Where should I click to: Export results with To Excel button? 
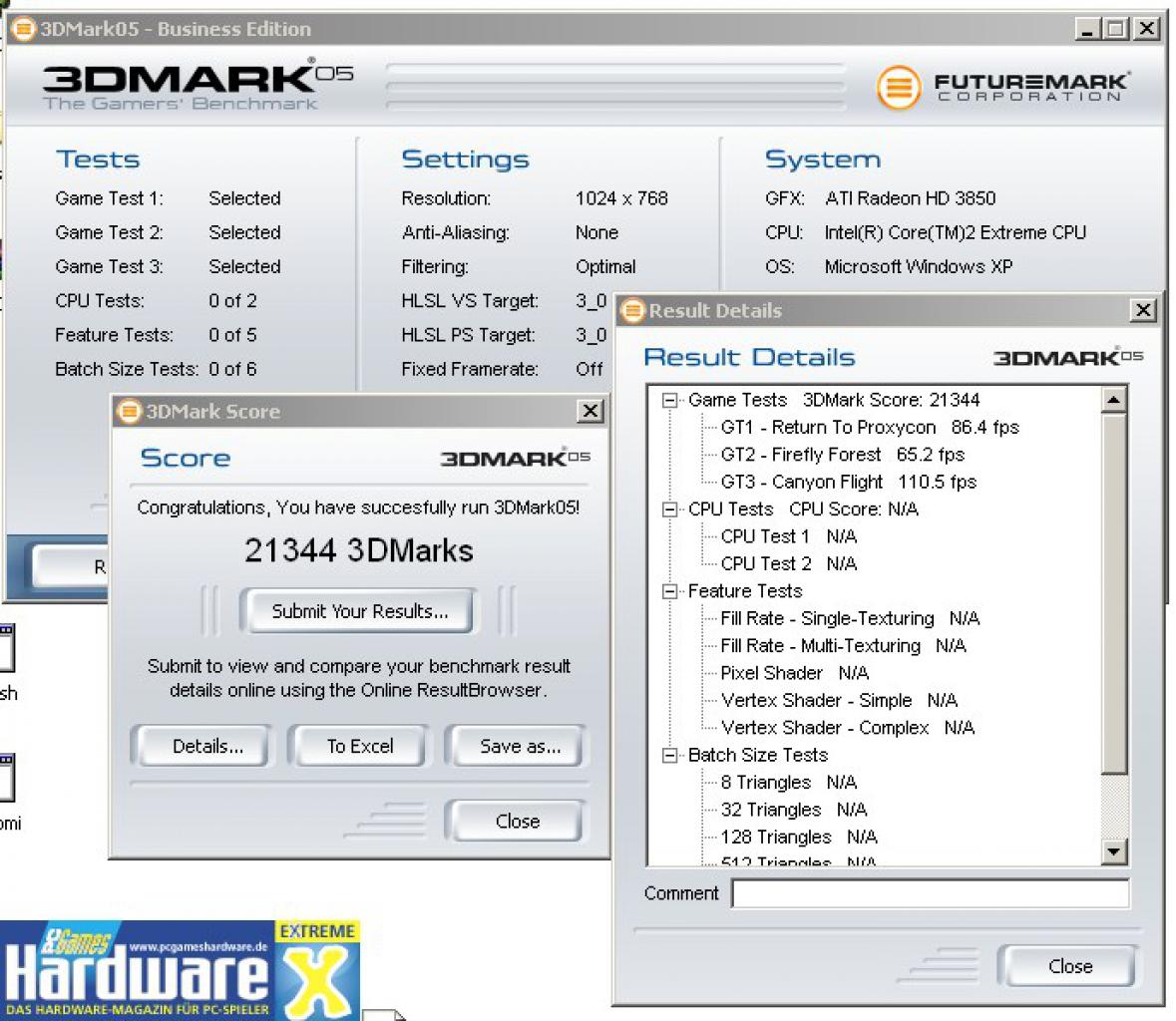pos(360,747)
